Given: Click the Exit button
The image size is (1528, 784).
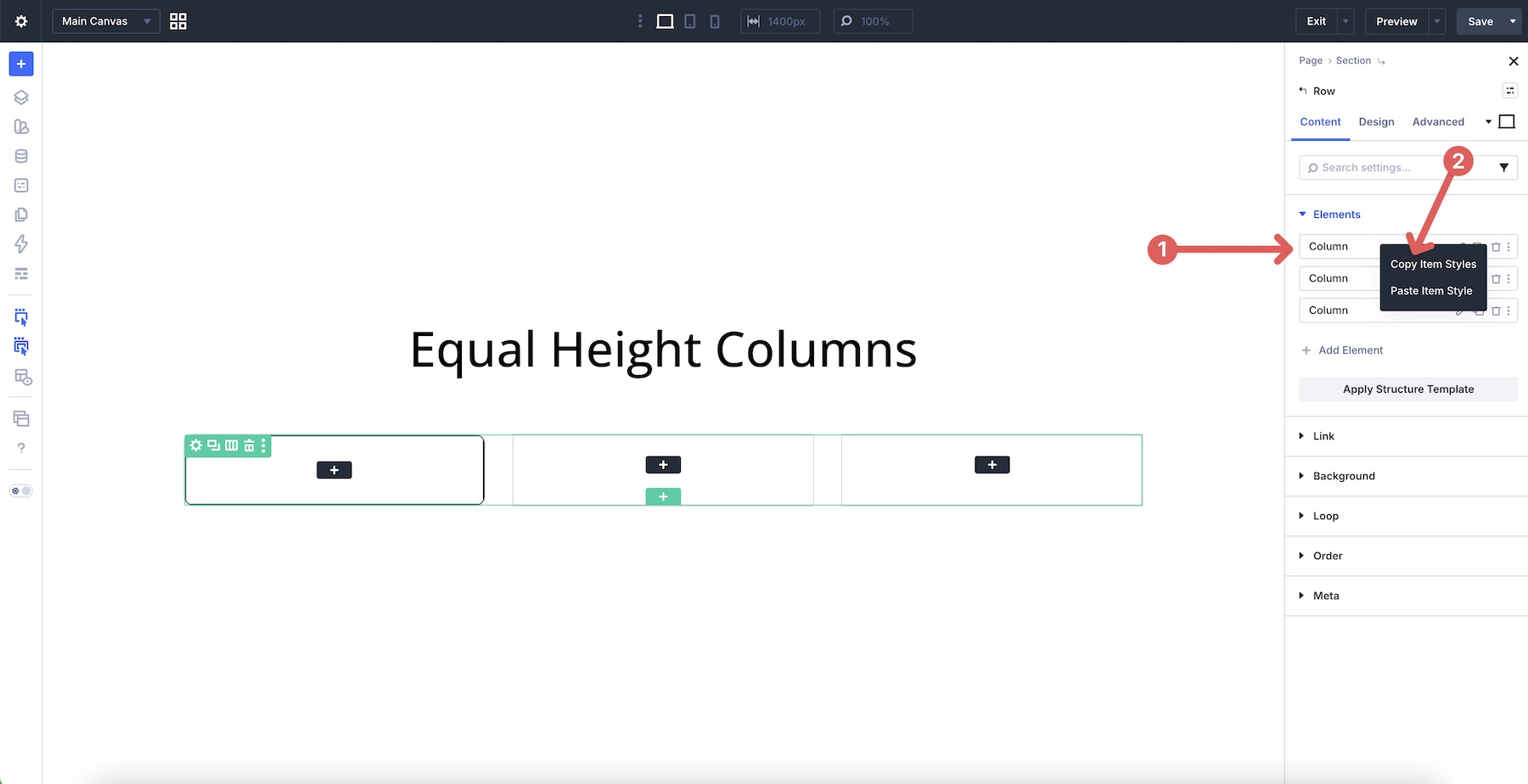Looking at the screenshot, I should 1317,21.
